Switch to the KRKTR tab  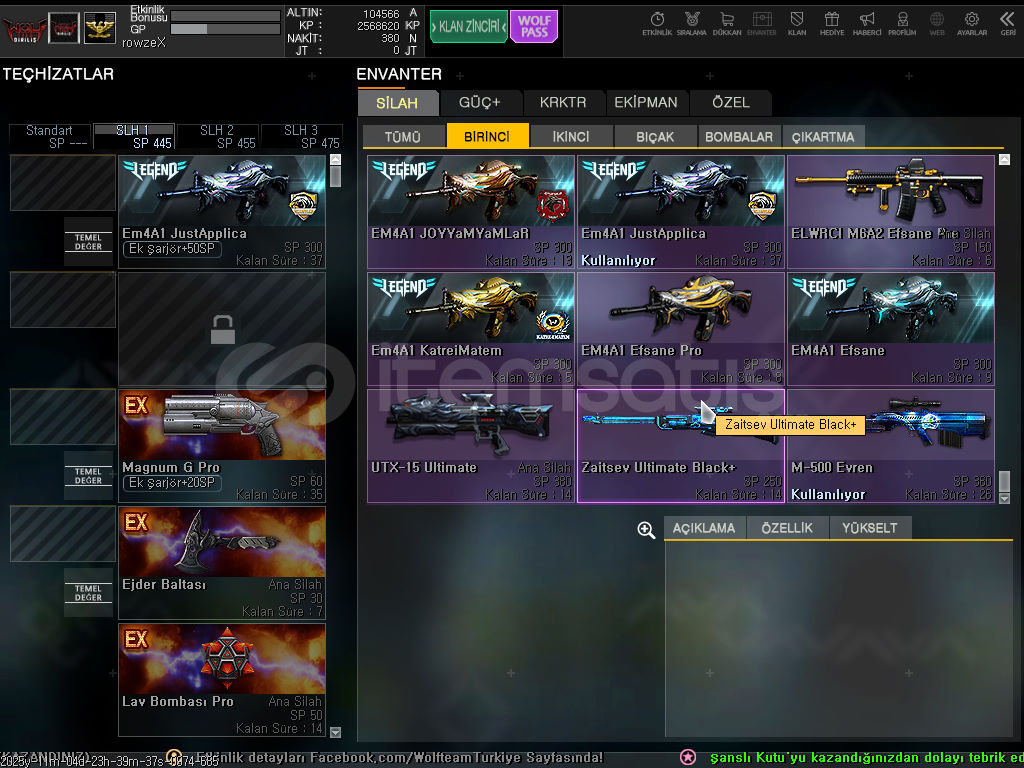click(x=563, y=103)
